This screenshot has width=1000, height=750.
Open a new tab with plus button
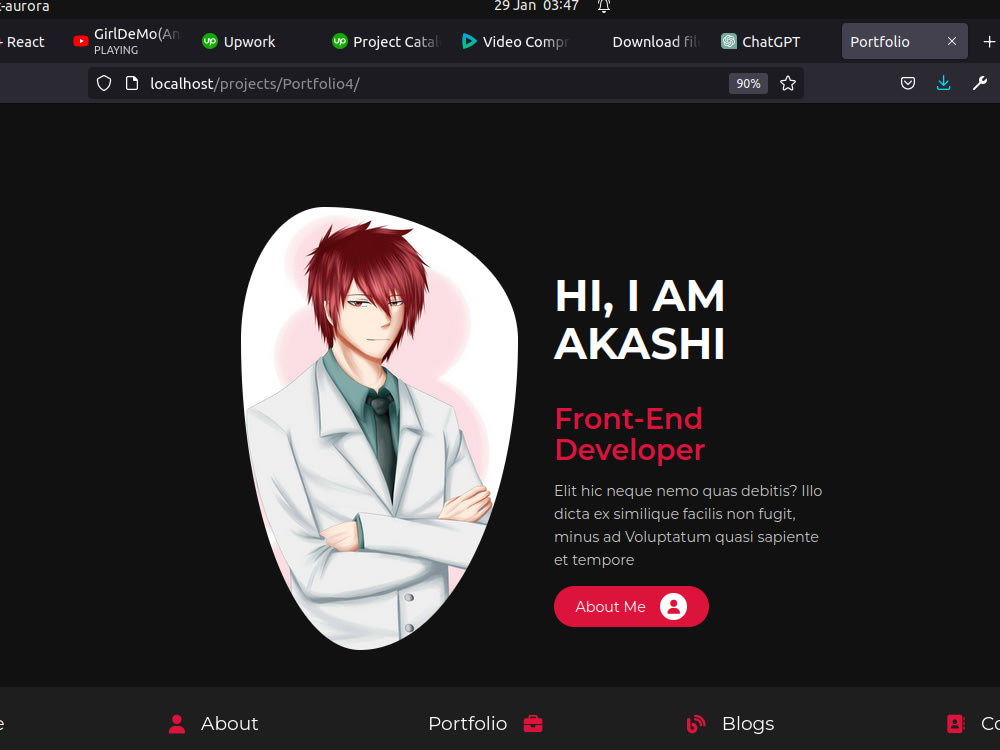[x=989, y=41]
